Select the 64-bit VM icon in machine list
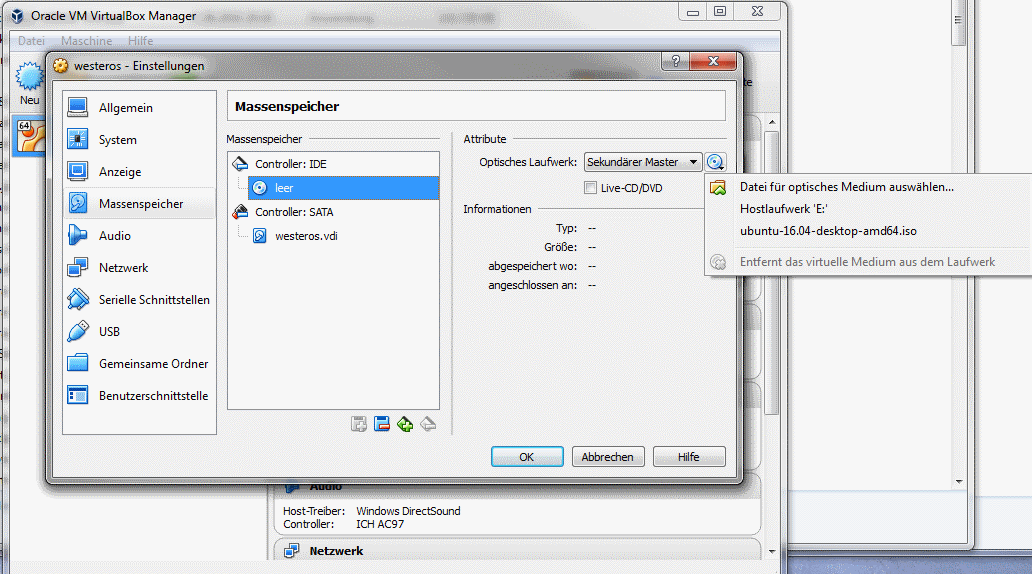1032x574 pixels. tap(30, 136)
